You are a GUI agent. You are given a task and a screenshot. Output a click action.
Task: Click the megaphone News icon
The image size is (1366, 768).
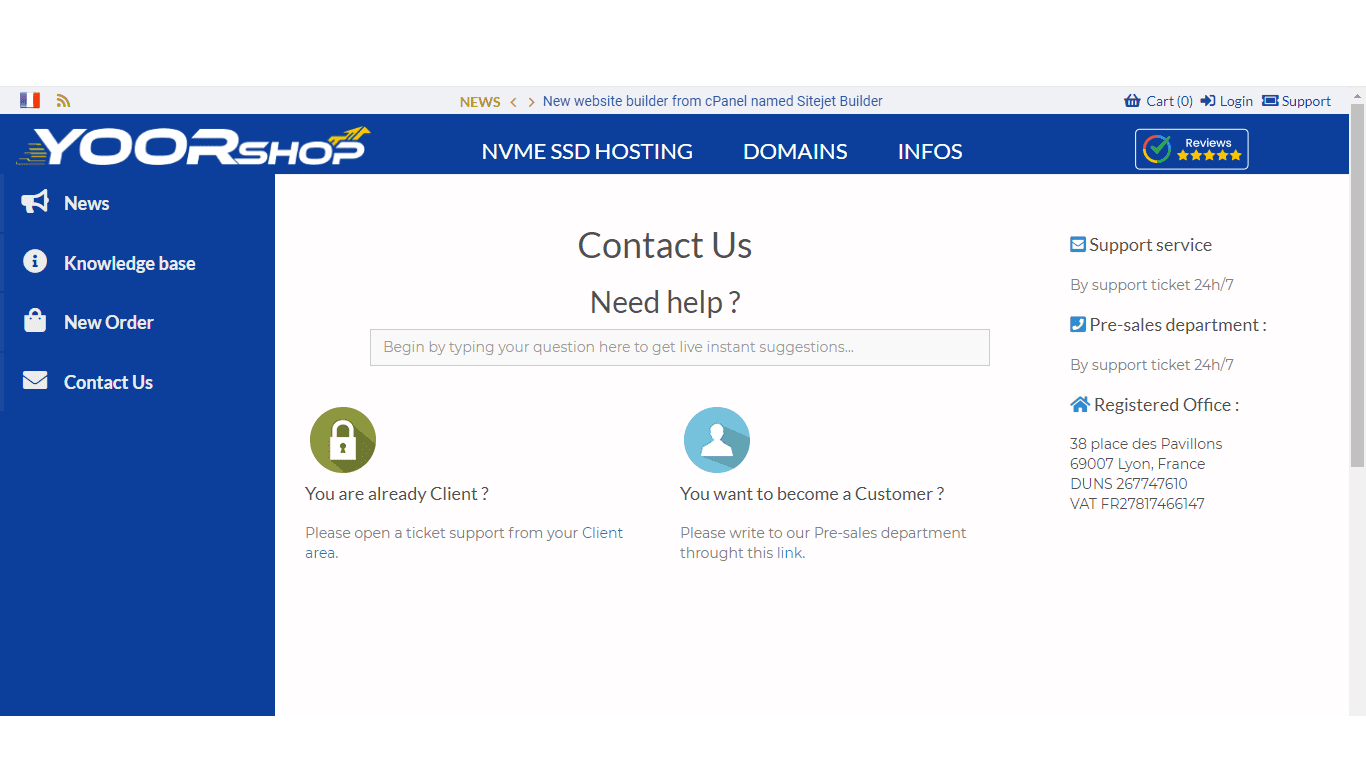tap(35, 202)
